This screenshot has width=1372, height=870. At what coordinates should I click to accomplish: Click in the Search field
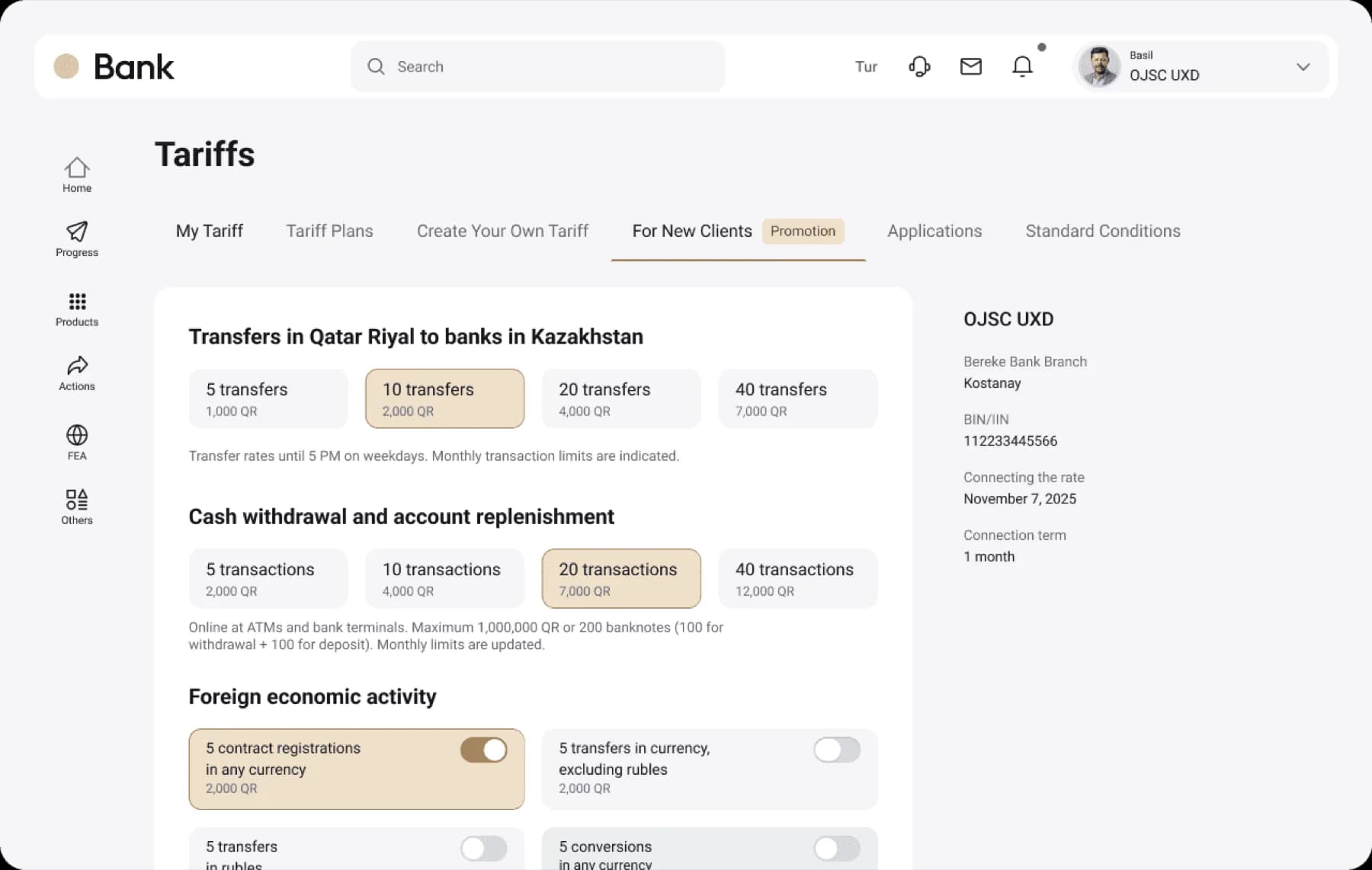coord(538,66)
